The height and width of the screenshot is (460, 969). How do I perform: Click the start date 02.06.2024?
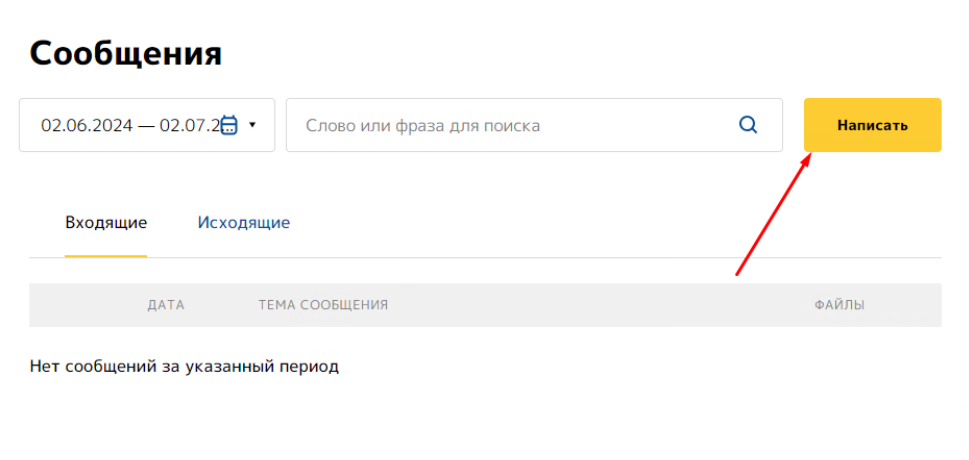(86, 125)
